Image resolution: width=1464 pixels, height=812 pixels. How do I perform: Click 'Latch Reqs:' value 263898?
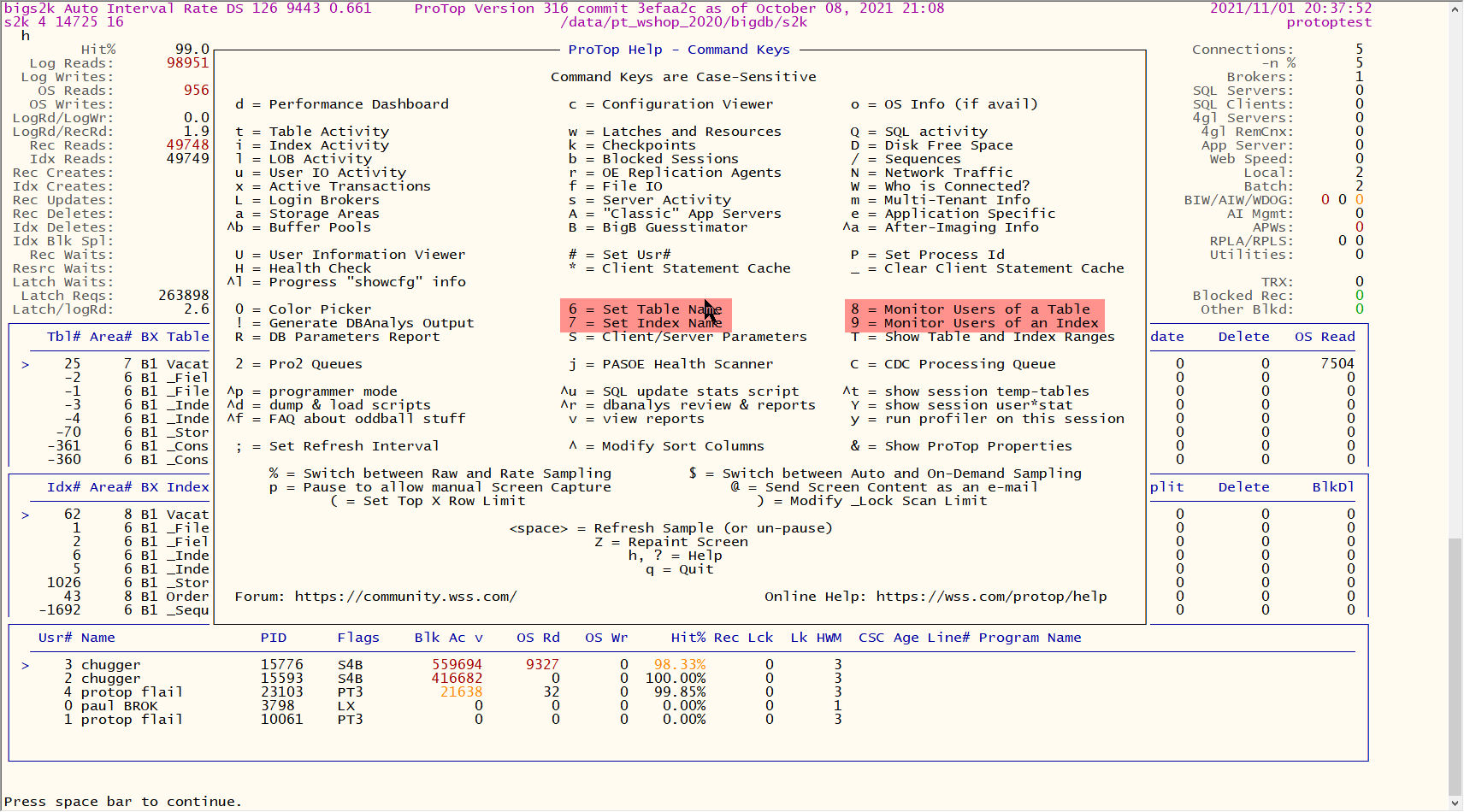click(x=184, y=296)
